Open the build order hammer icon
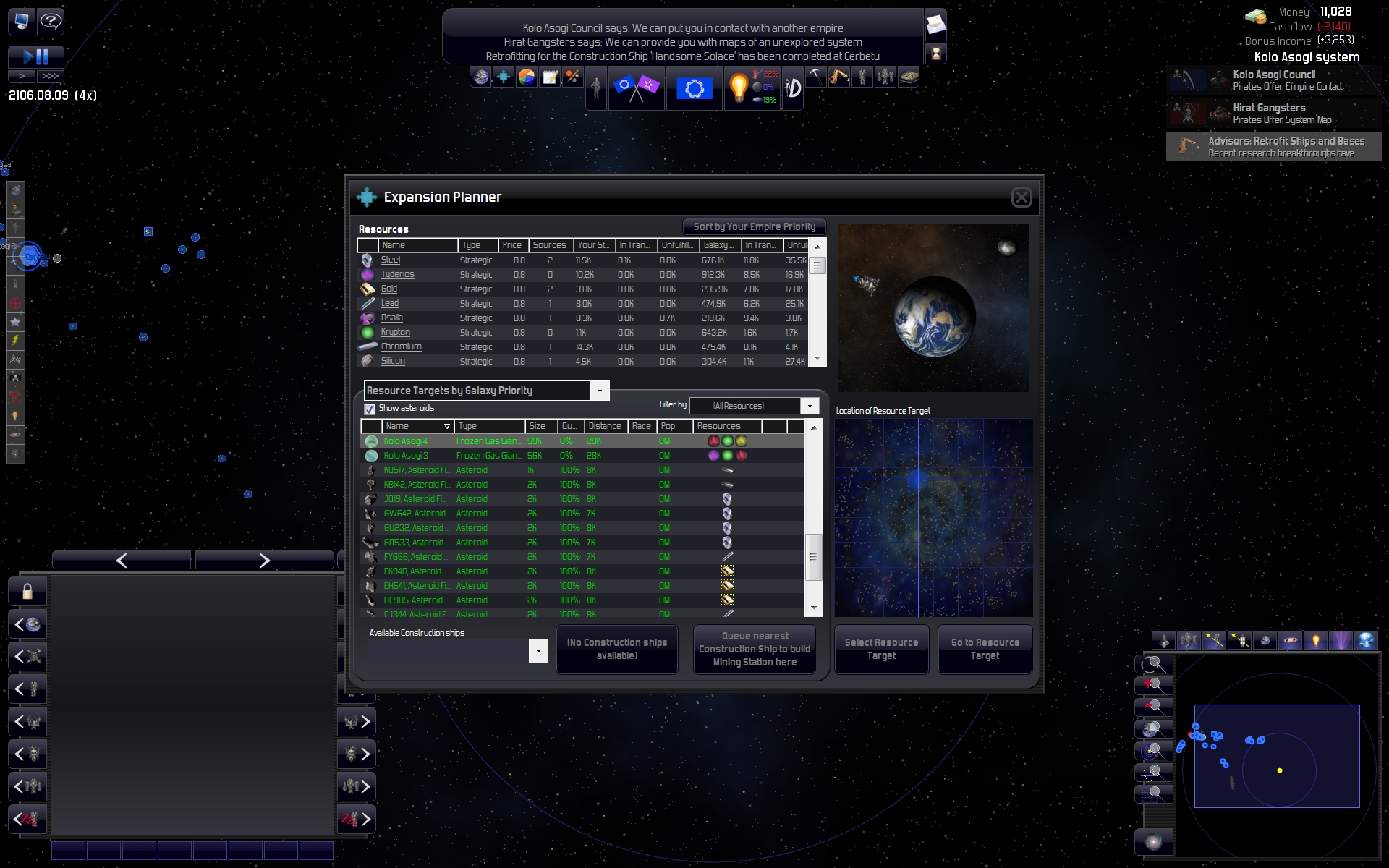Image resolution: width=1389 pixels, height=868 pixels. 816,77
